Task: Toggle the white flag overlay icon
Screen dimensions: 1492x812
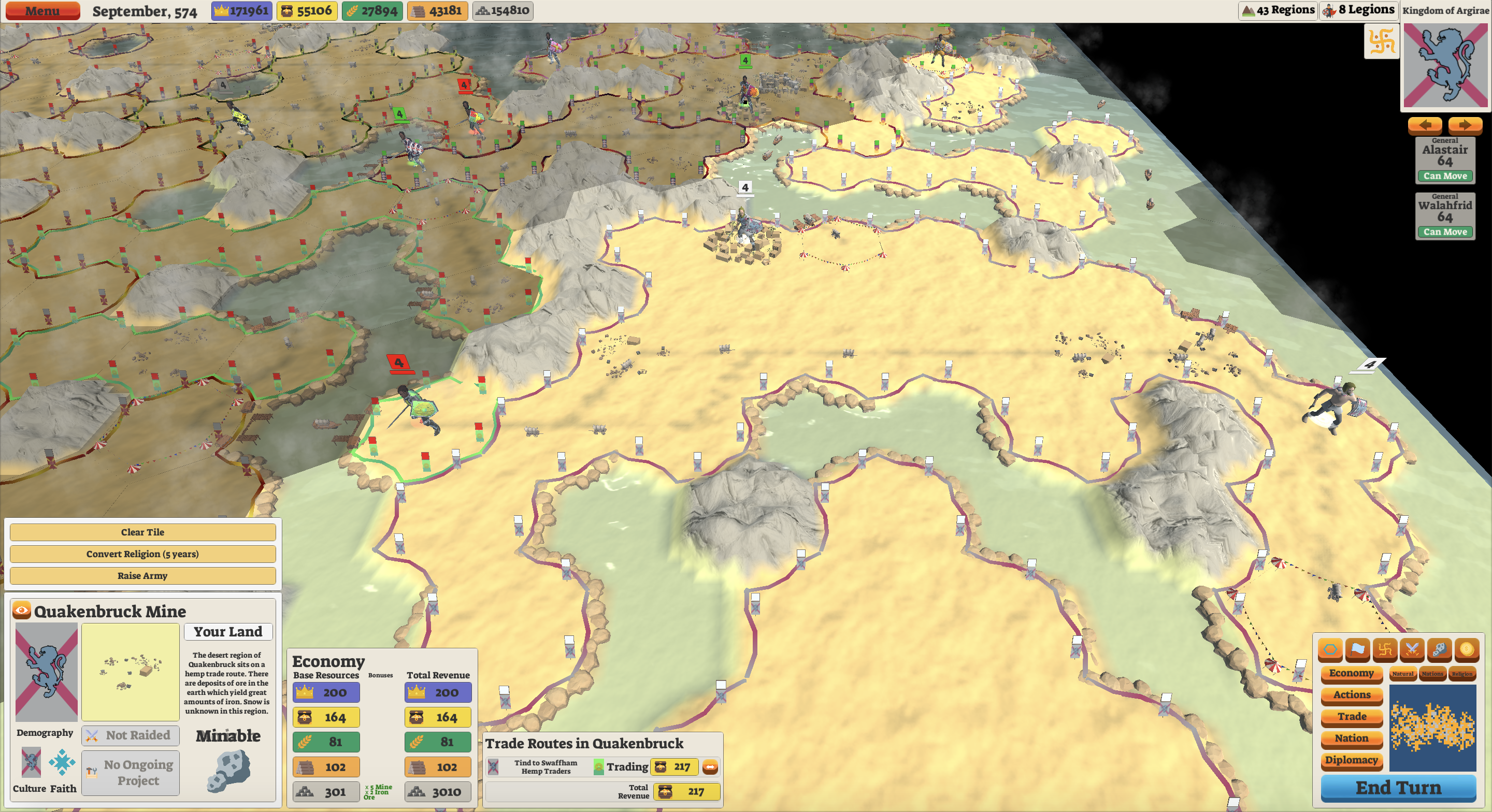Action: pos(1358,650)
